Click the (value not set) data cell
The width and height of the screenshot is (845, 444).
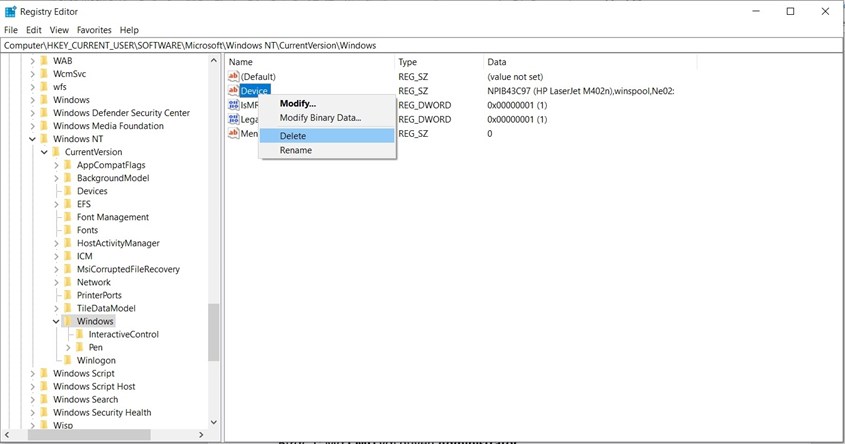click(515, 77)
